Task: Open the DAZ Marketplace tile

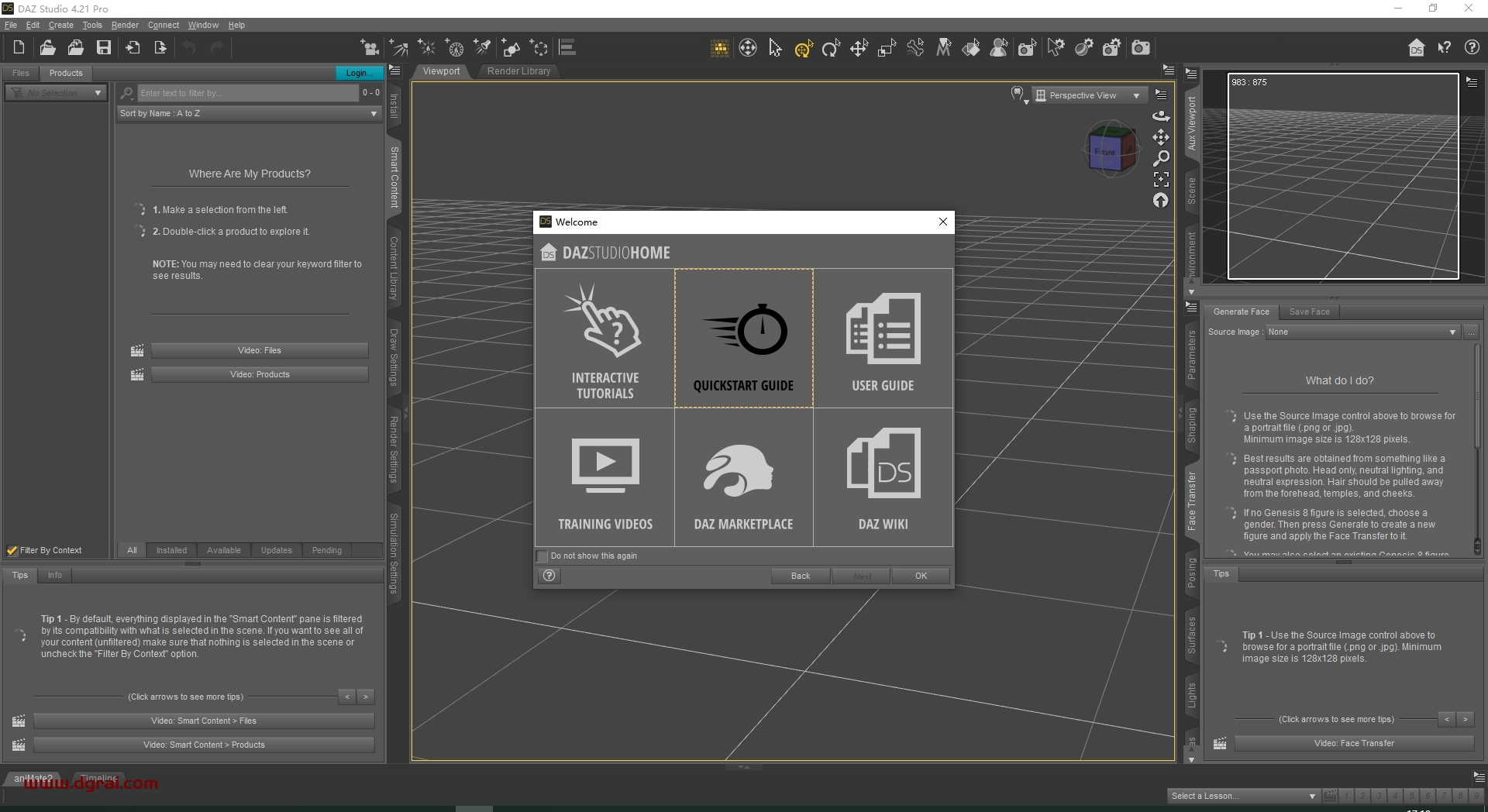Action: coord(744,477)
